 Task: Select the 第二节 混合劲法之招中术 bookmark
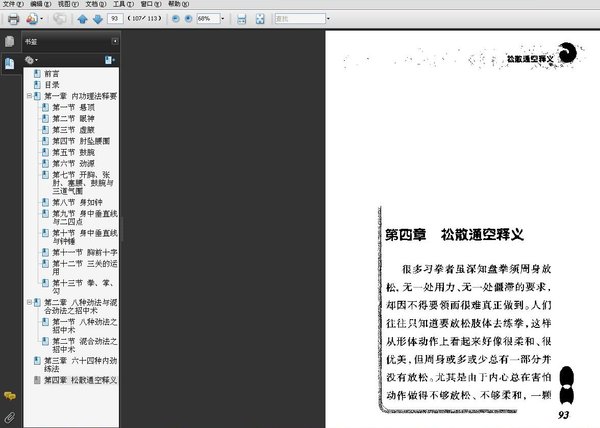click(x=85, y=345)
